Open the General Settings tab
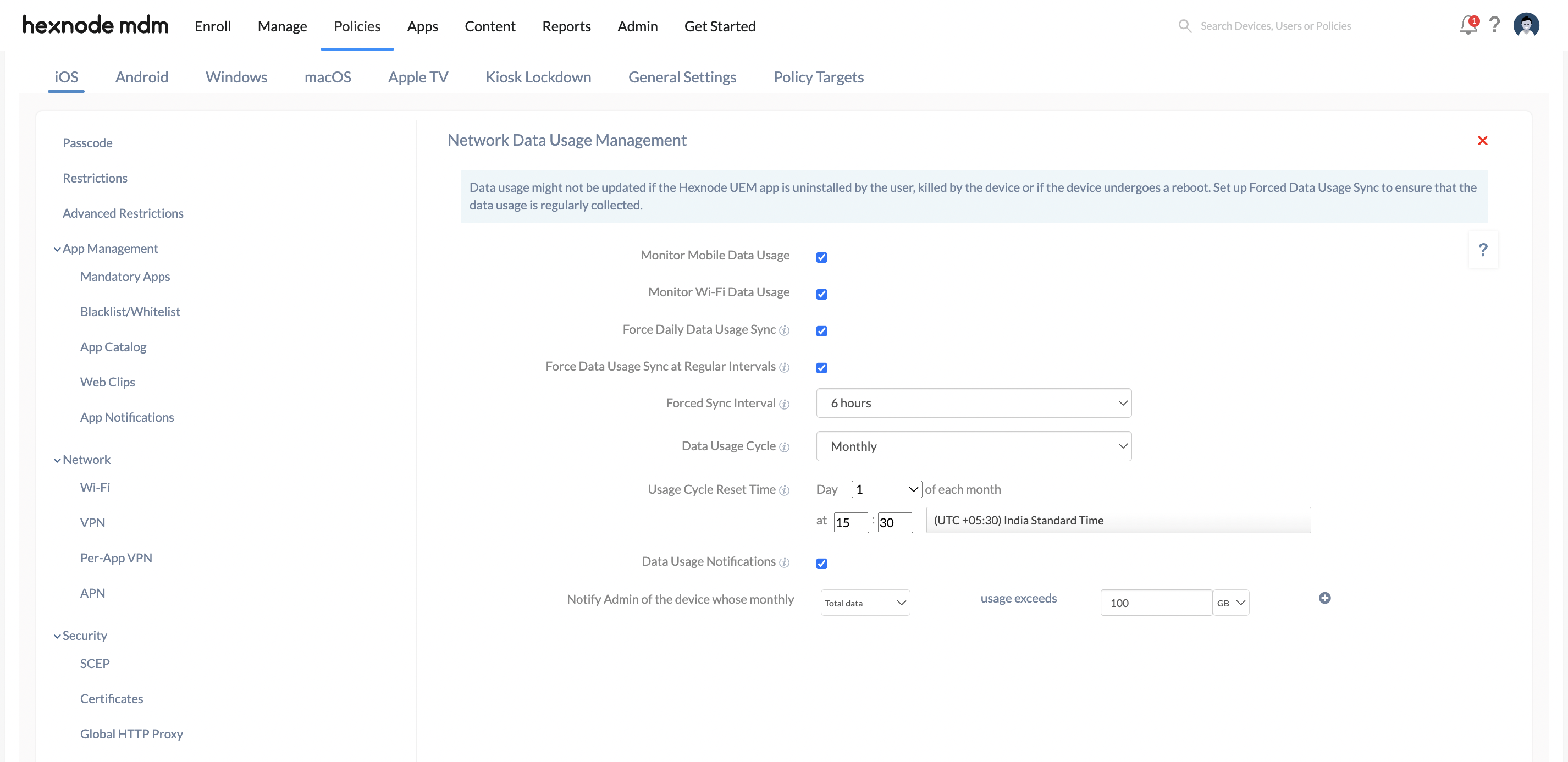 (x=682, y=78)
